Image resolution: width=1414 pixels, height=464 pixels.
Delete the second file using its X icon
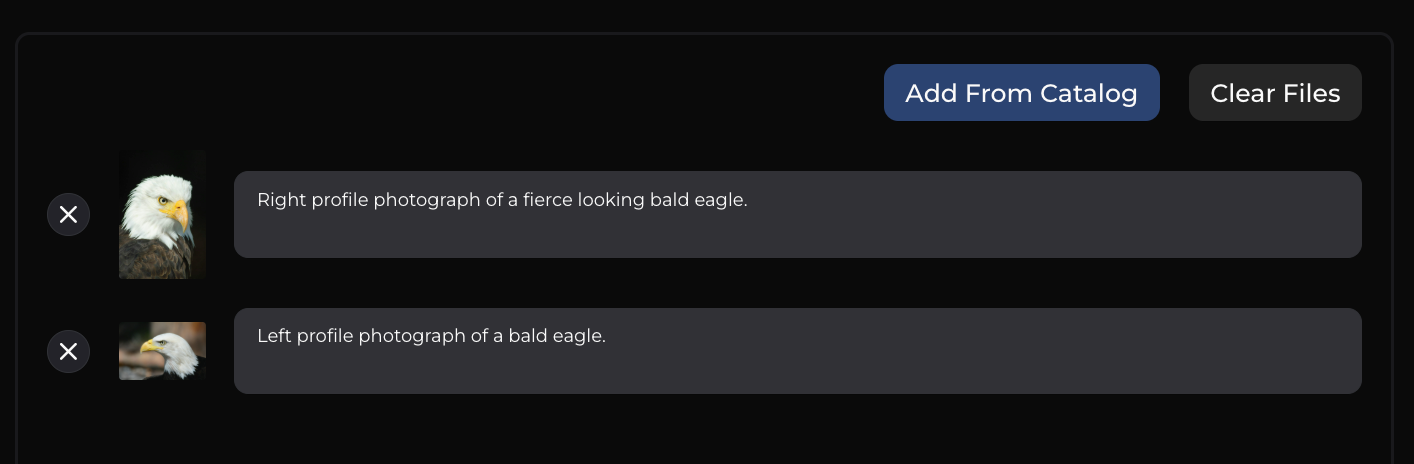tap(68, 351)
